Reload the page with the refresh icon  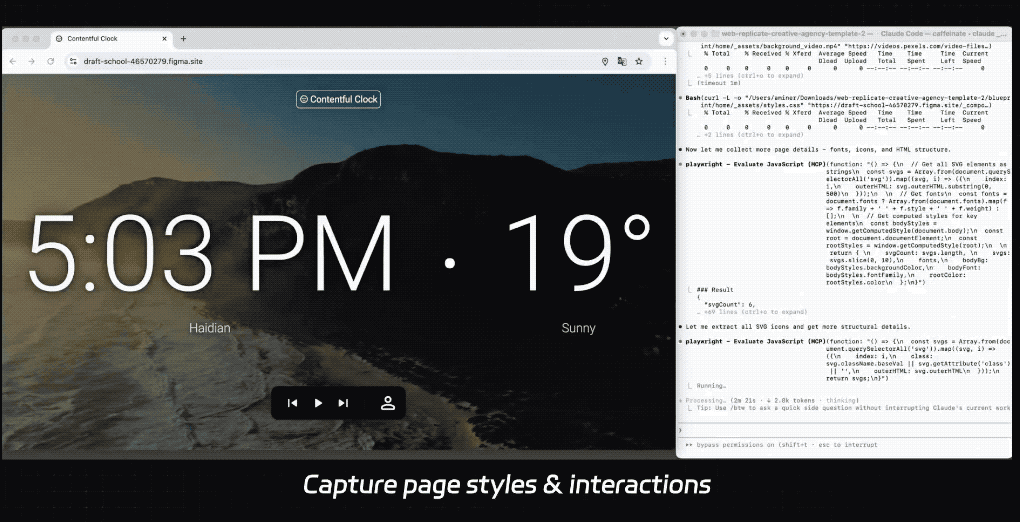coord(51,61)
